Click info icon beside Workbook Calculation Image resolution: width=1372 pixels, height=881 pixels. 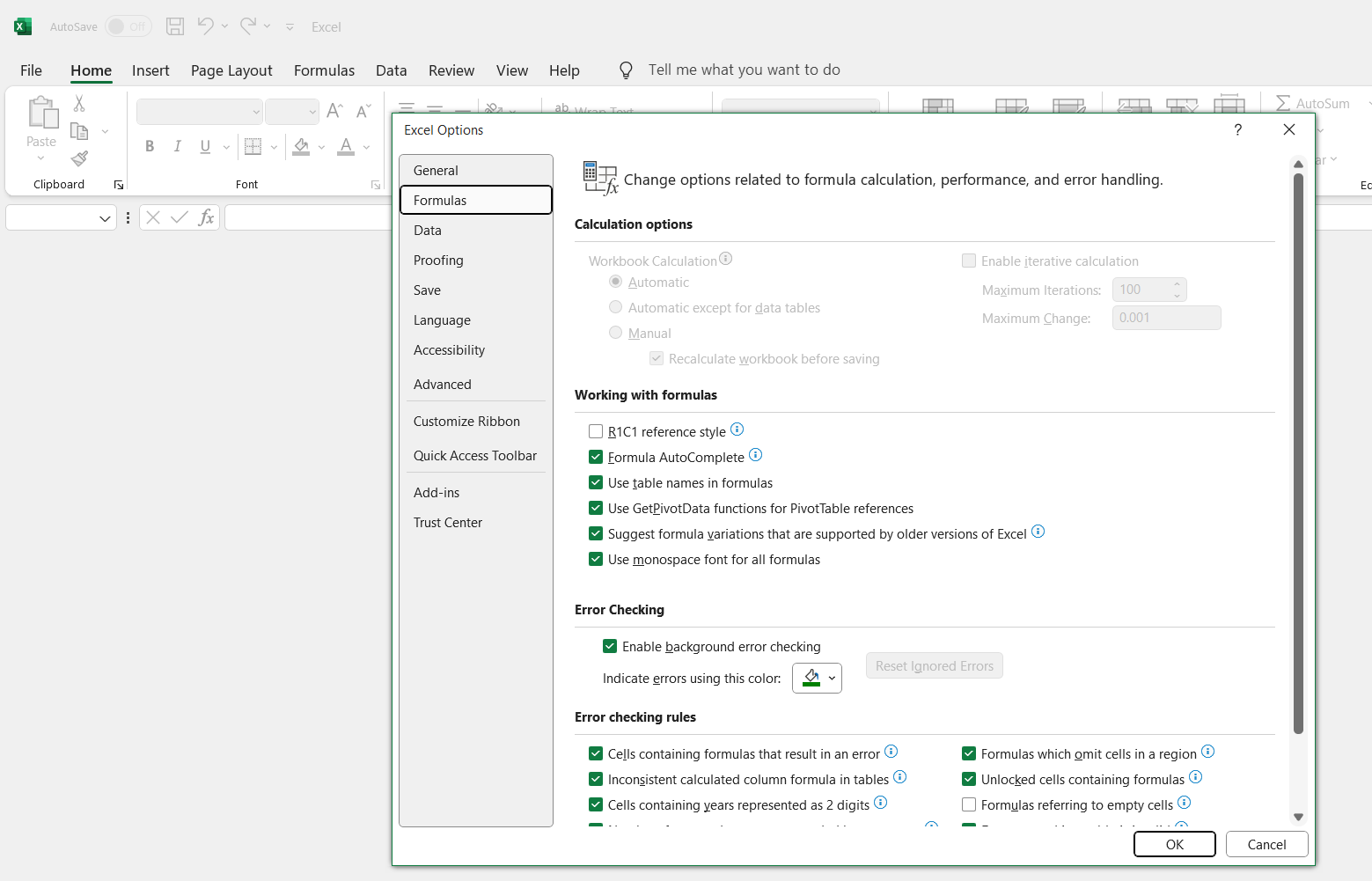click(x=725, y=259)
